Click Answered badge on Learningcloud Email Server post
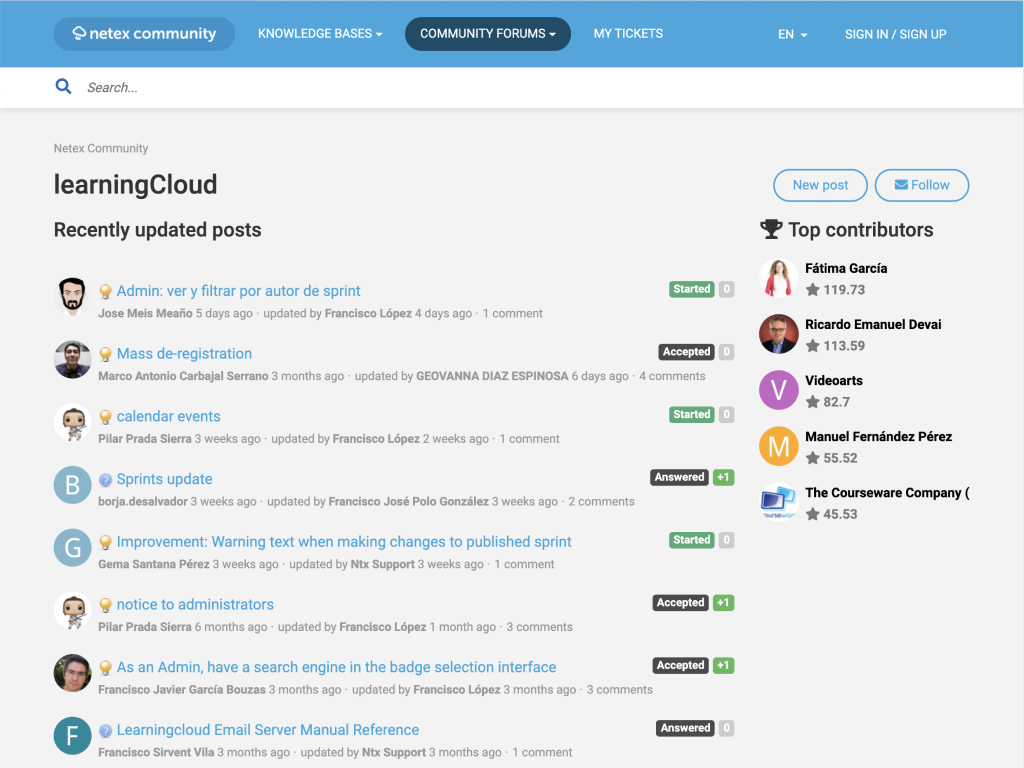1024x768 pixels. 685,728
